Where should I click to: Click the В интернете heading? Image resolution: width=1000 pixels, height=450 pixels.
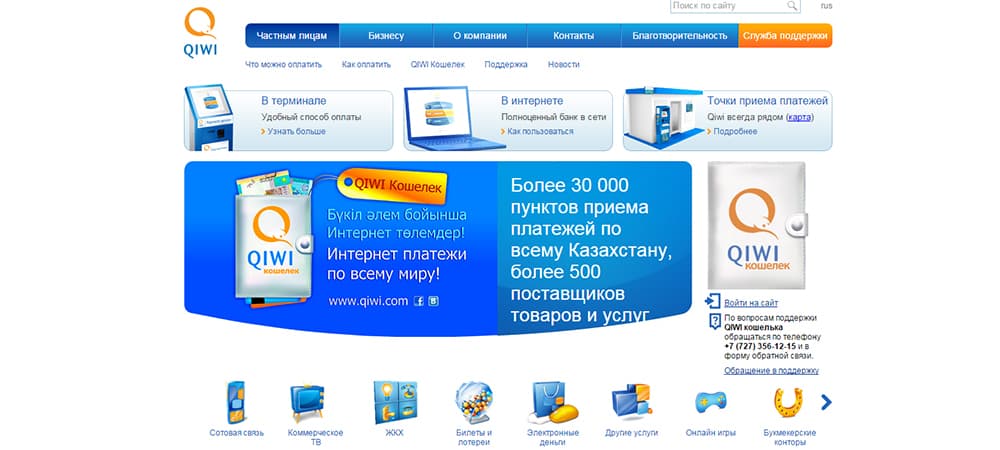click(x=532, y=101)
